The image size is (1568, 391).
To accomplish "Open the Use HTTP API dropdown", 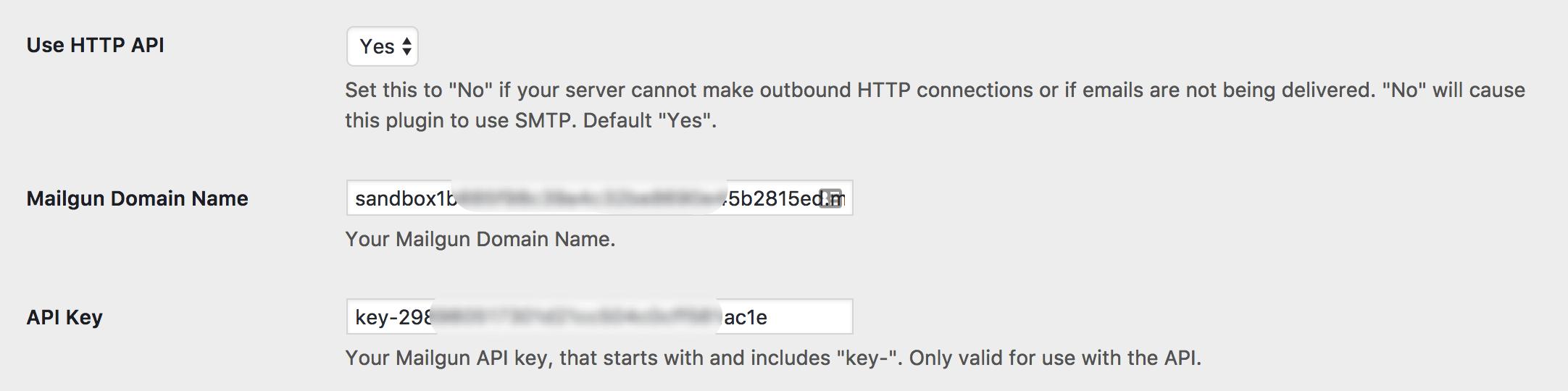I will click(x=382, y=46).
